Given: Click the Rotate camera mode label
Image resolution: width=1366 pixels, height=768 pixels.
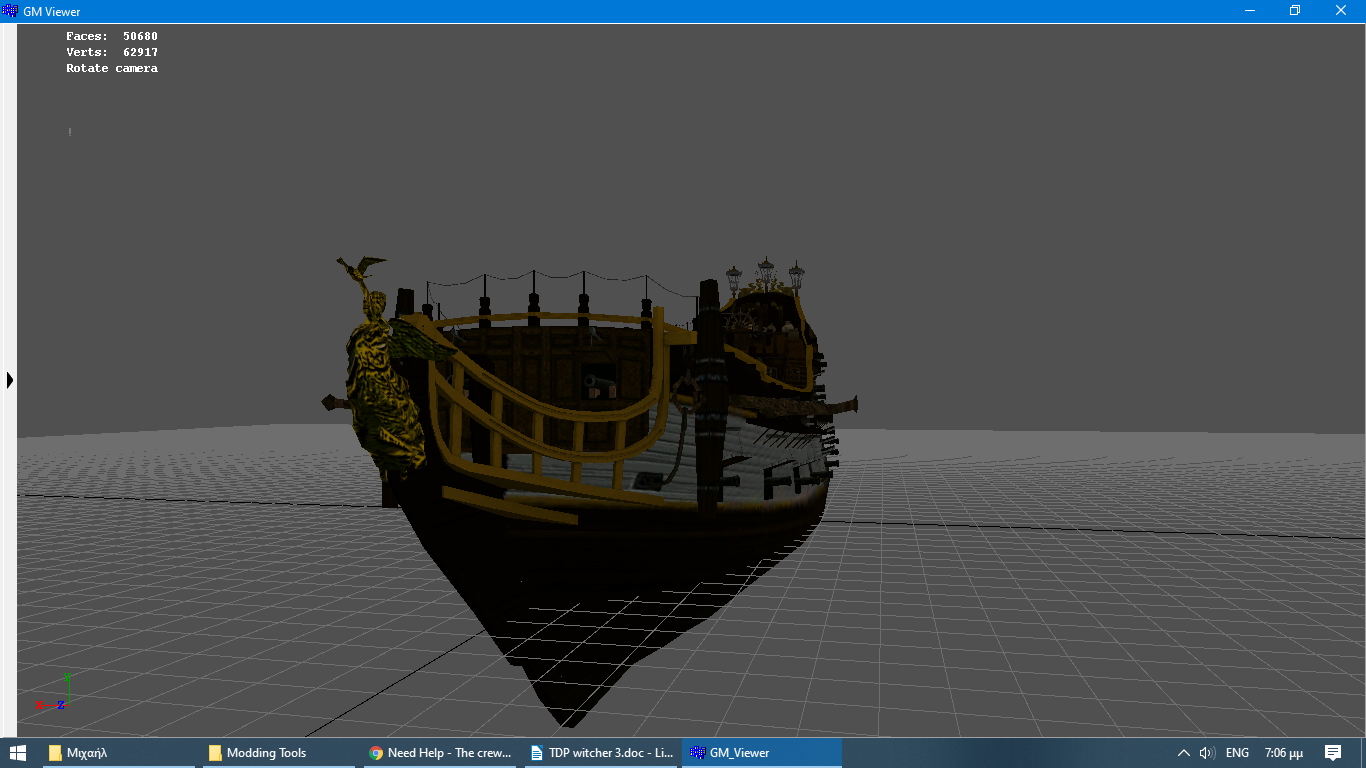Looking at the screenshot, I should click(x=112, y=69).
